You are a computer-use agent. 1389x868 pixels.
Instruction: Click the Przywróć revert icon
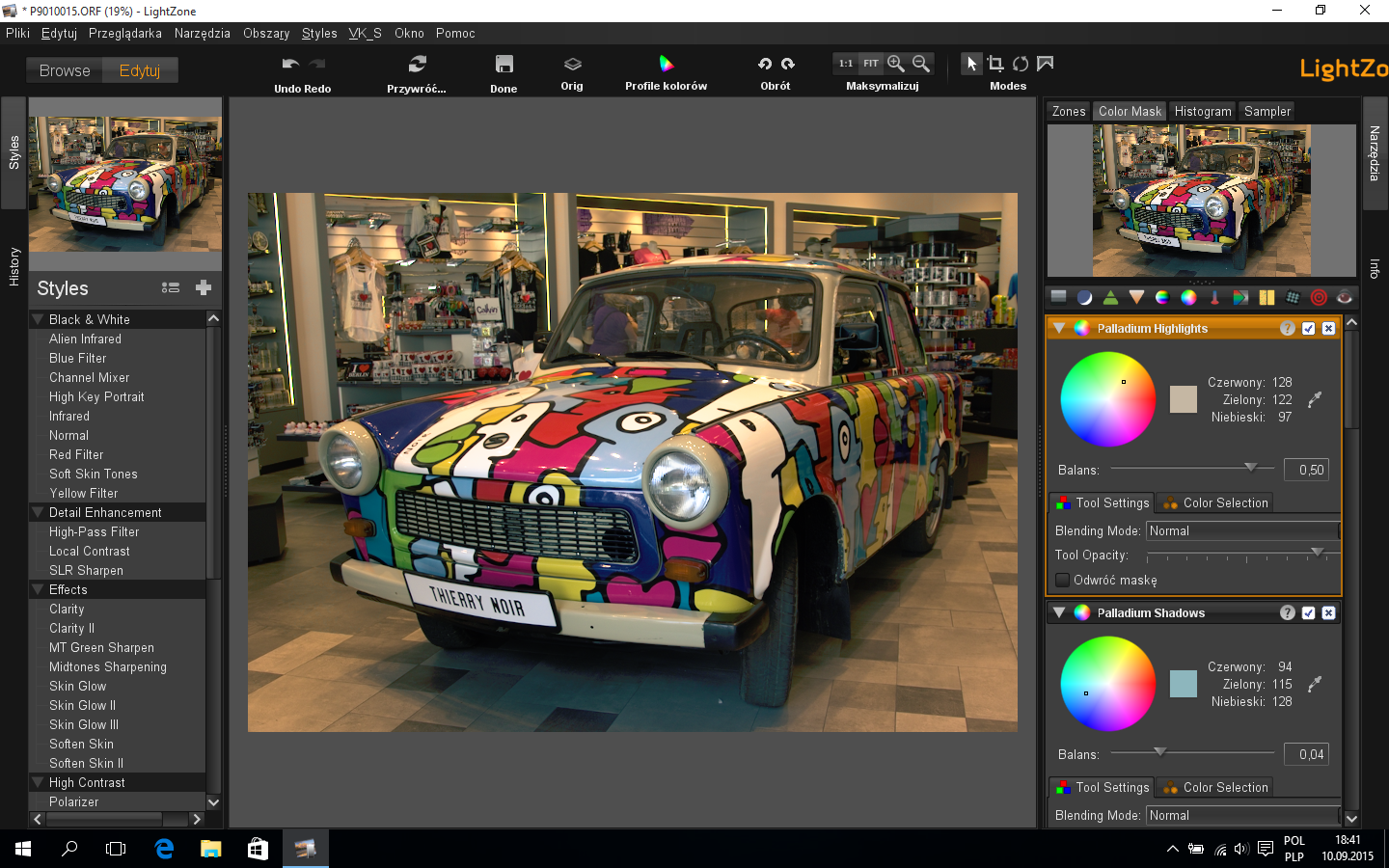pyautogui.click(x=417, y=64)
